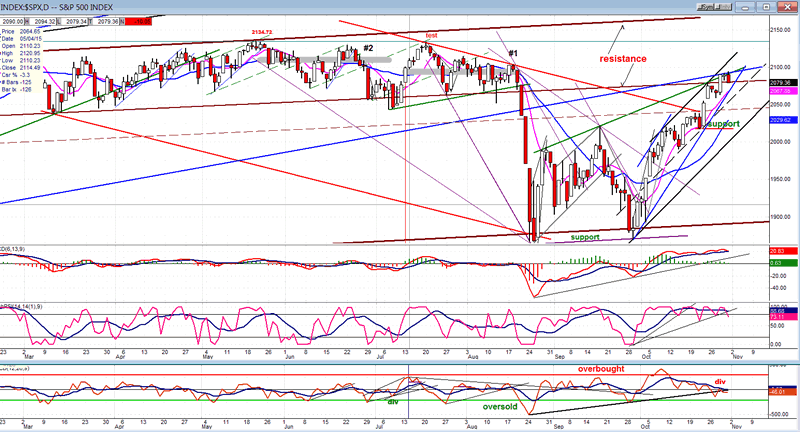
Task: Click the second small button in title bar
Action: 723,7
